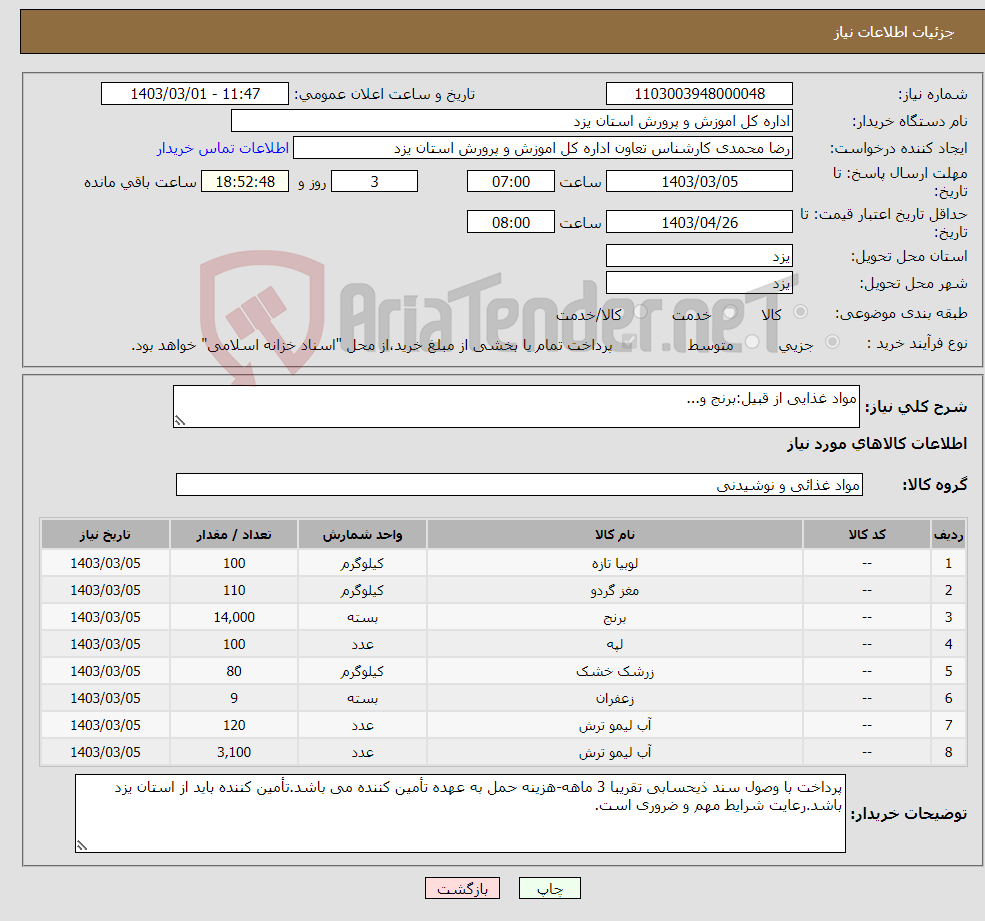Open buyer contact information link

point(223,148)
